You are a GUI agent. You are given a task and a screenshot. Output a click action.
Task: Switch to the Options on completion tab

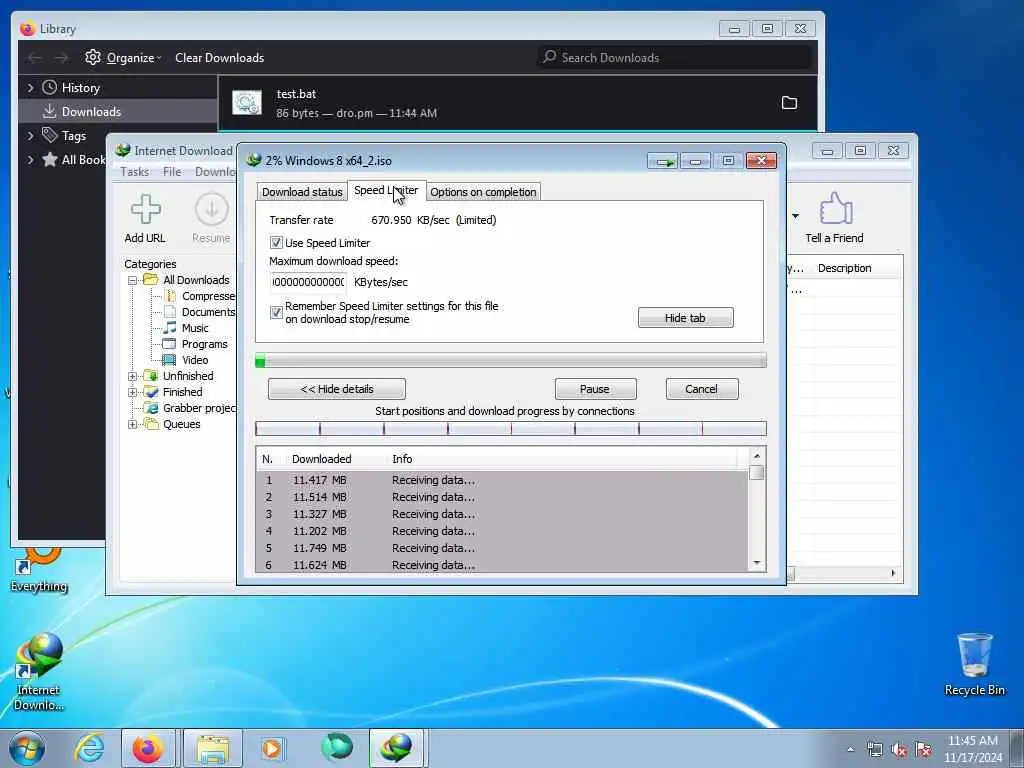coord(483,192)
